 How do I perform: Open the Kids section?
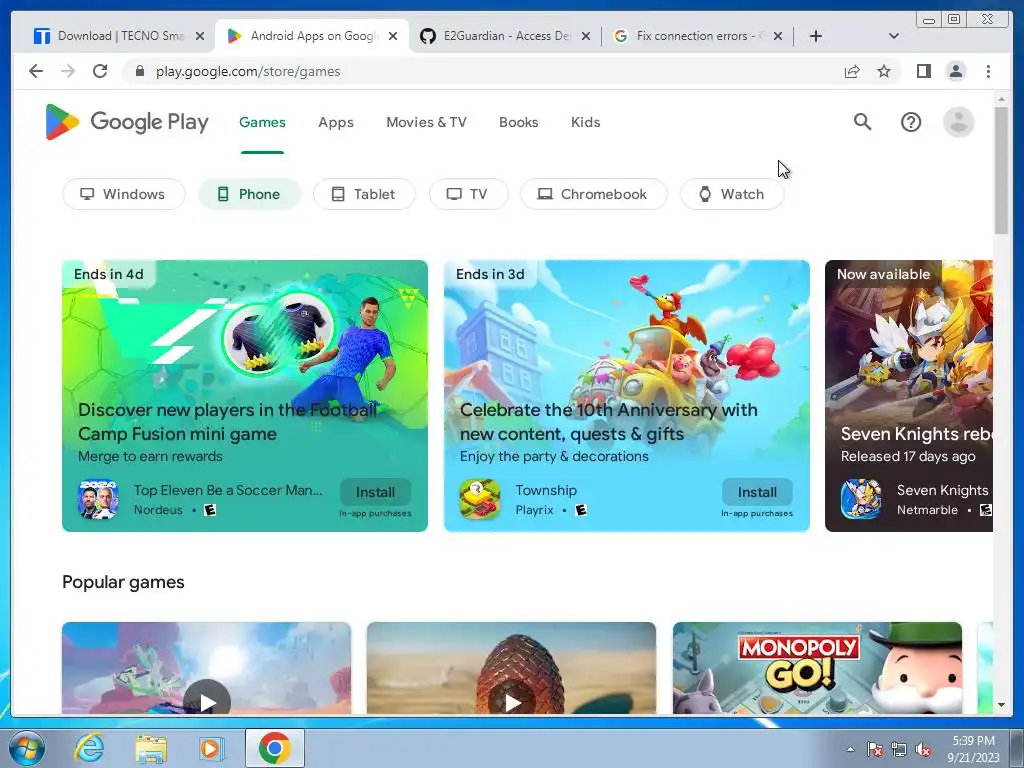coord(585,122)
